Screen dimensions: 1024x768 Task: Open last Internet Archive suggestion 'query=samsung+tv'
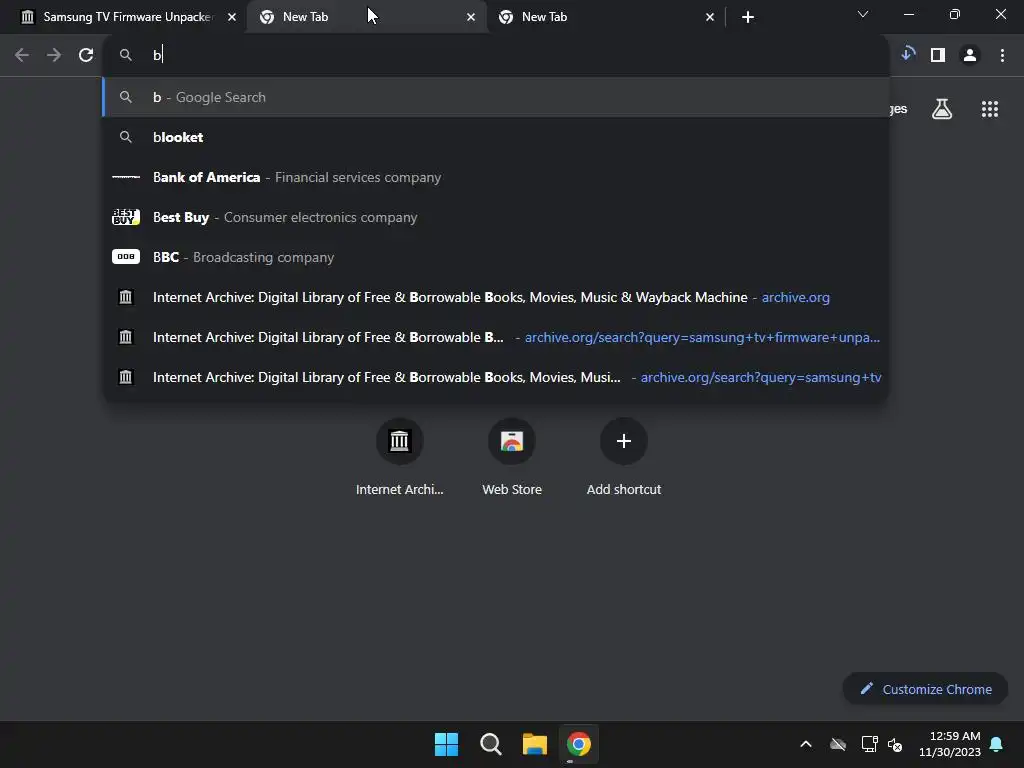click(496, 377)
